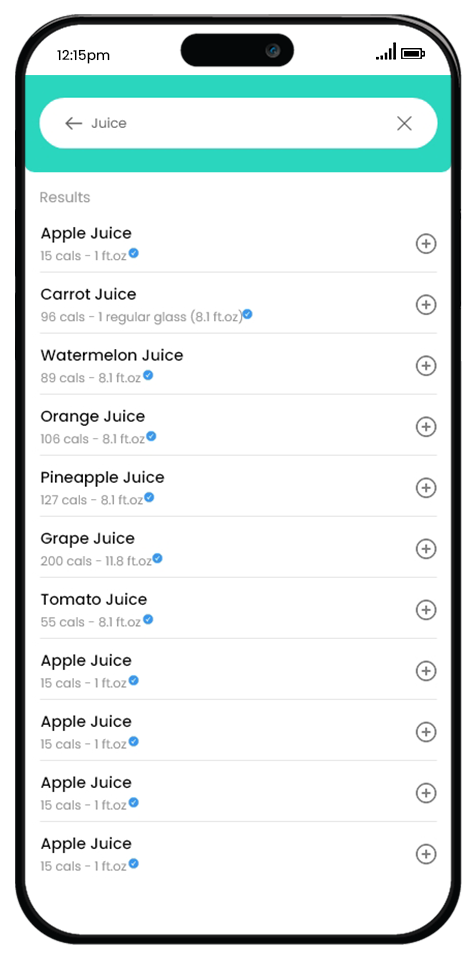The image size is (475, 960).
Task: Focus the Juice search input field
Action: click(238, 123)
